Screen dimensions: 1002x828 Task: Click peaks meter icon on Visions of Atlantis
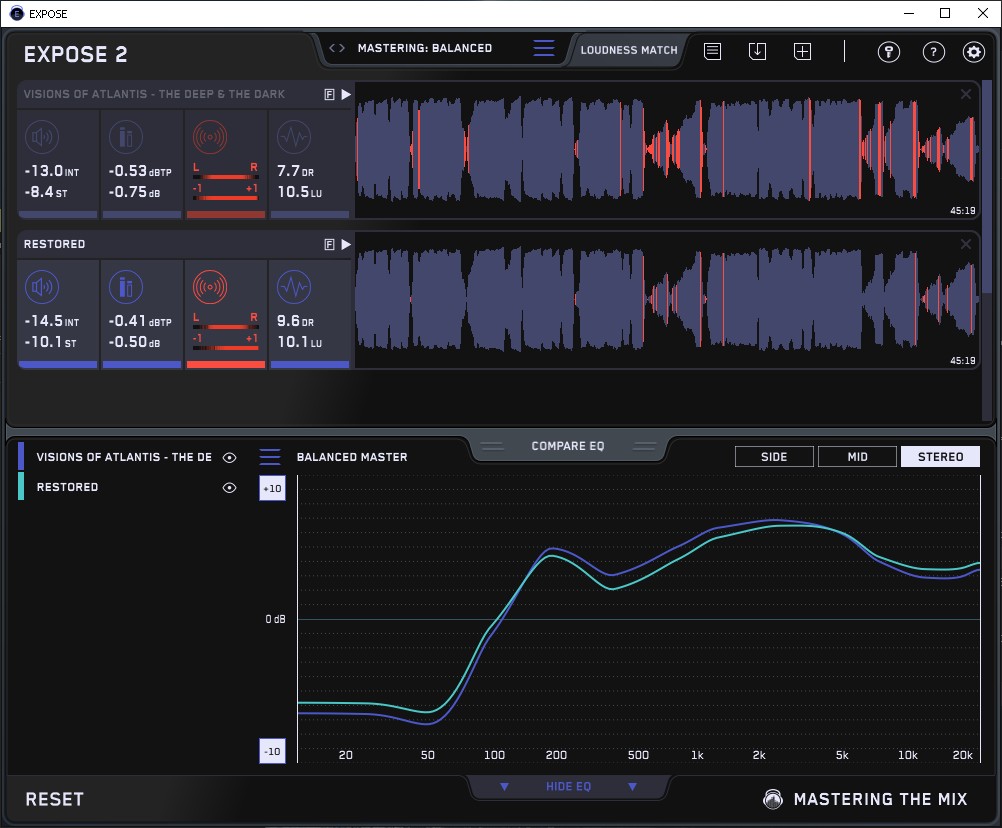point(126,137)
